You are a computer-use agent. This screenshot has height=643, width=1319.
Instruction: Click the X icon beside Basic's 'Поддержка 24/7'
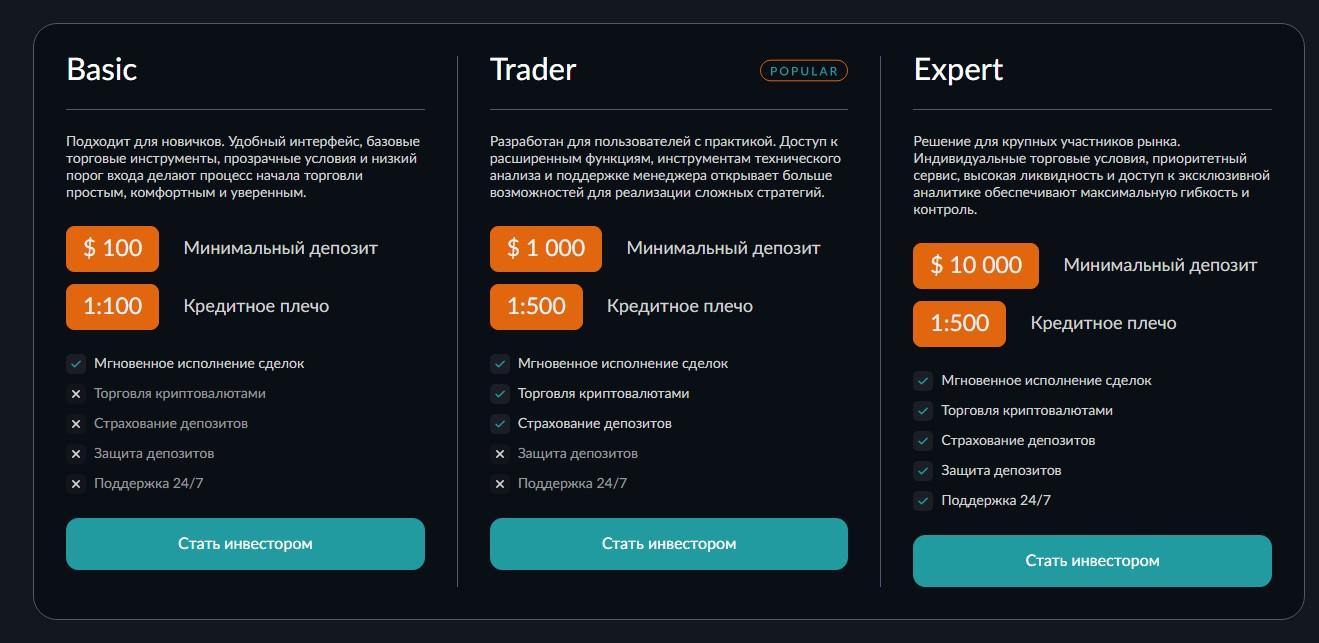[76, 484]
